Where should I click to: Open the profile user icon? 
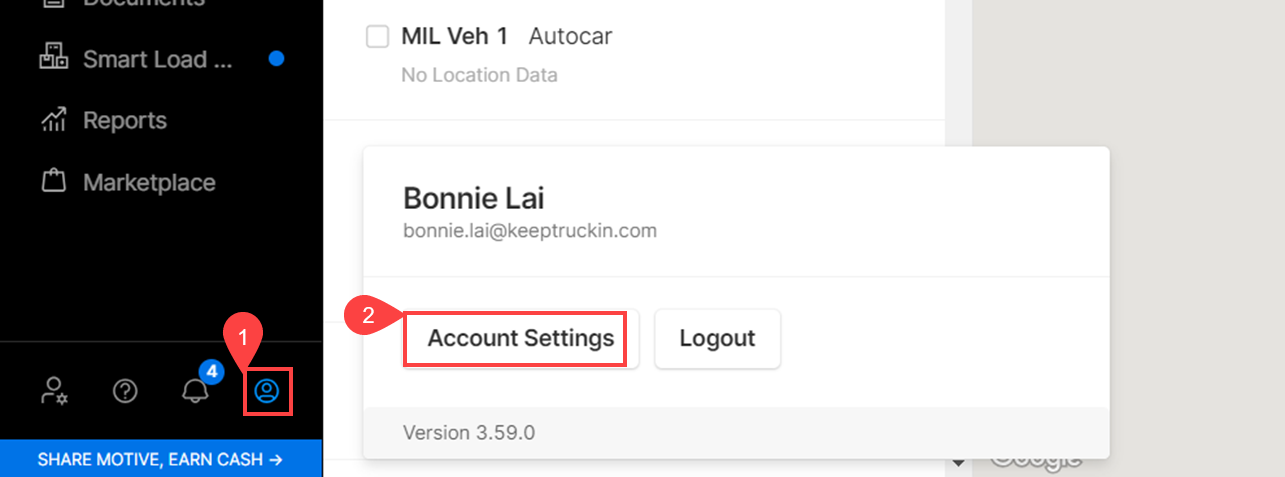(x=266, y=391)
